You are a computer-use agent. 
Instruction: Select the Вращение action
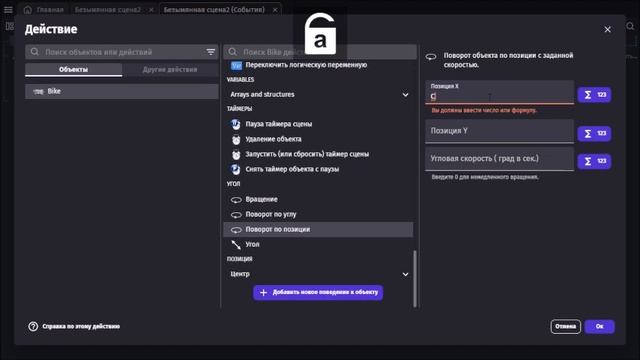pos(318,199)
